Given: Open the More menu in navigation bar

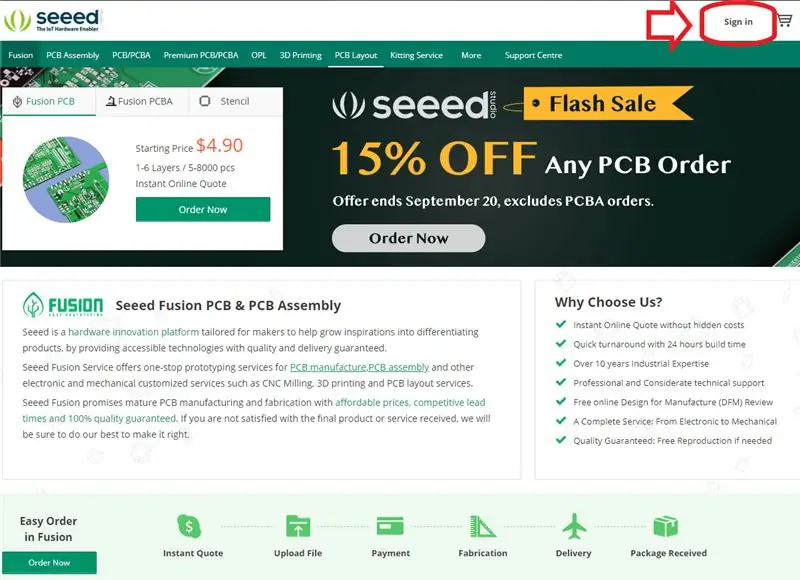Looking at the screenshot, I should click(471, 55).
